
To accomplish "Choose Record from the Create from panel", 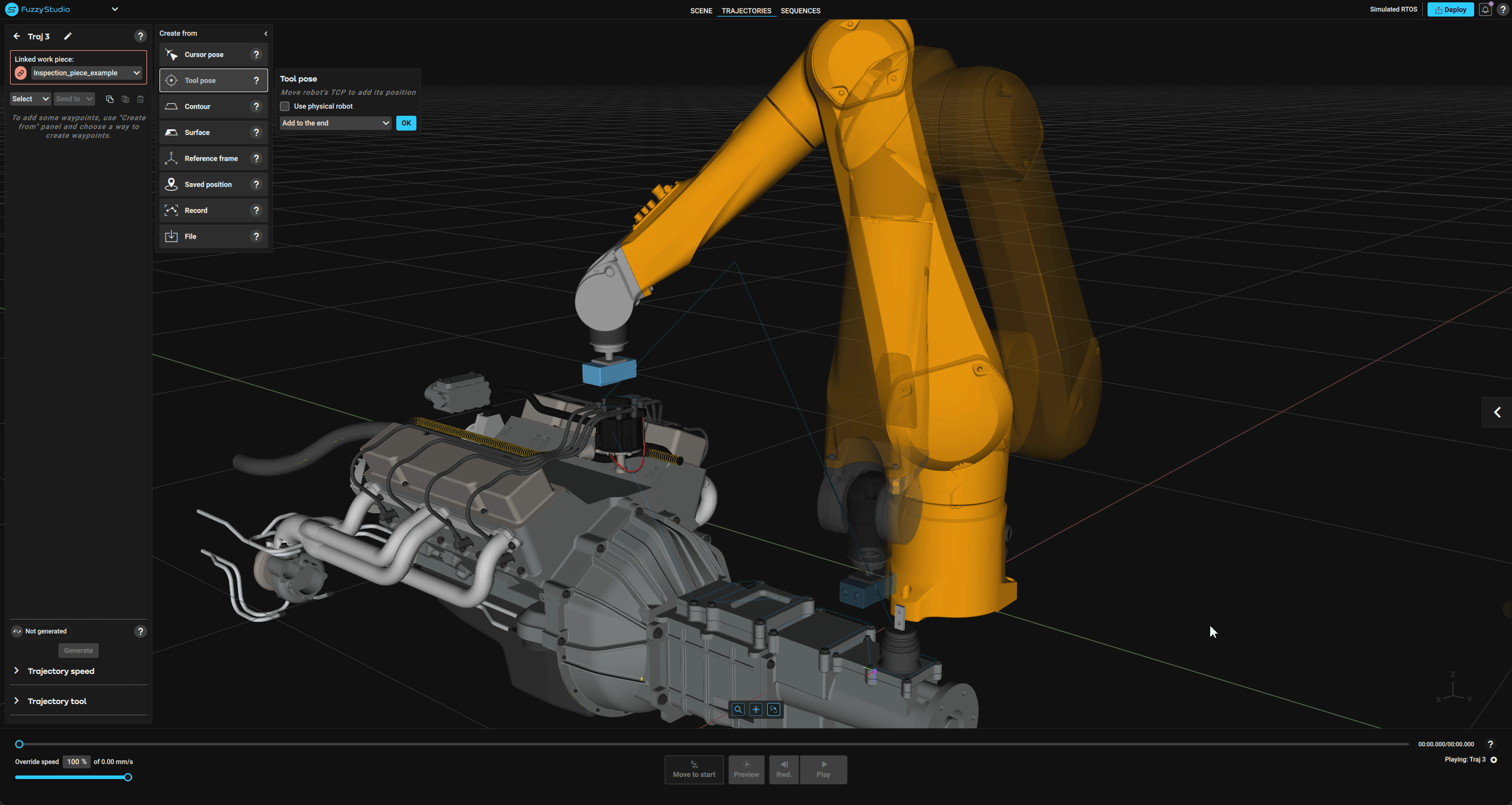I will [x=195, y=210].
